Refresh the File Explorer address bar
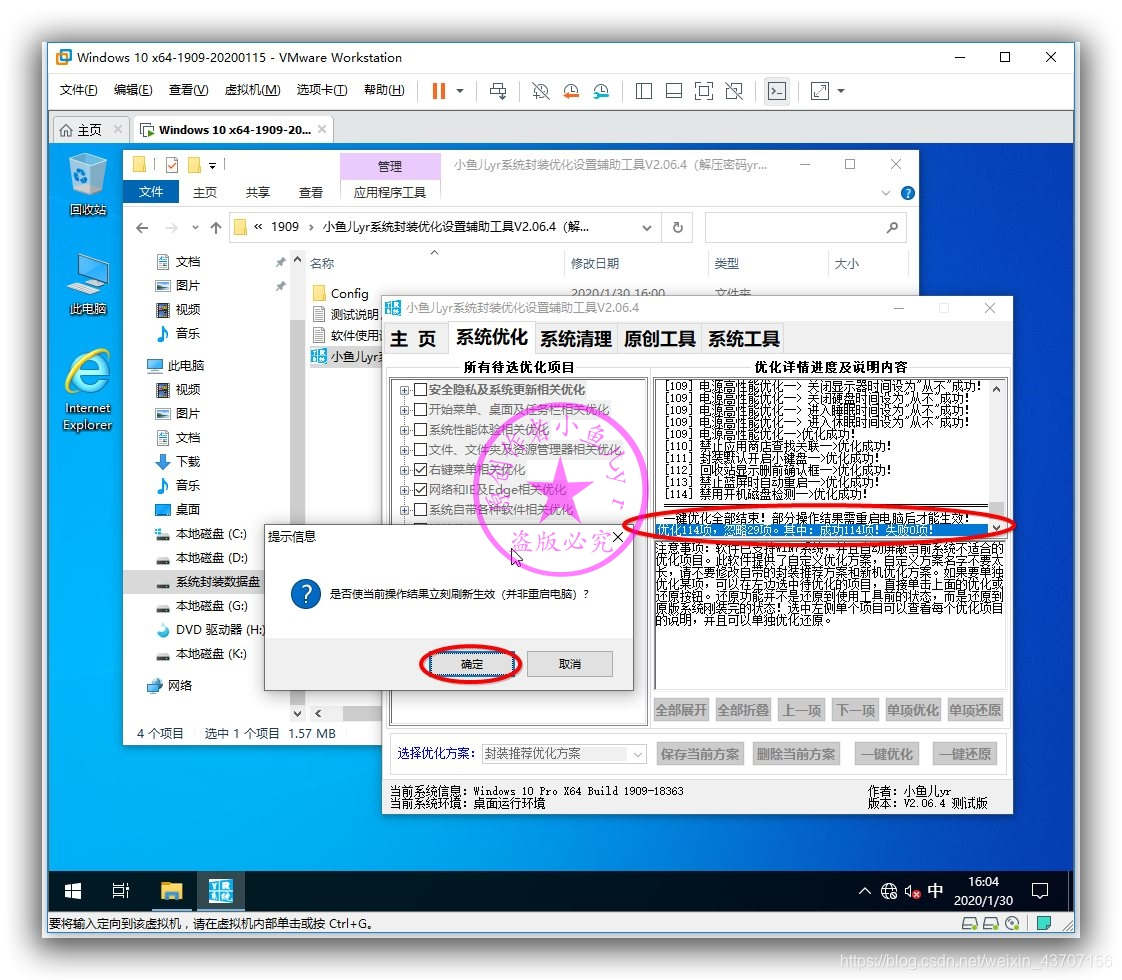Image resolution: width=1122 pixels, height=980 pixels. (x=678, y=227)
